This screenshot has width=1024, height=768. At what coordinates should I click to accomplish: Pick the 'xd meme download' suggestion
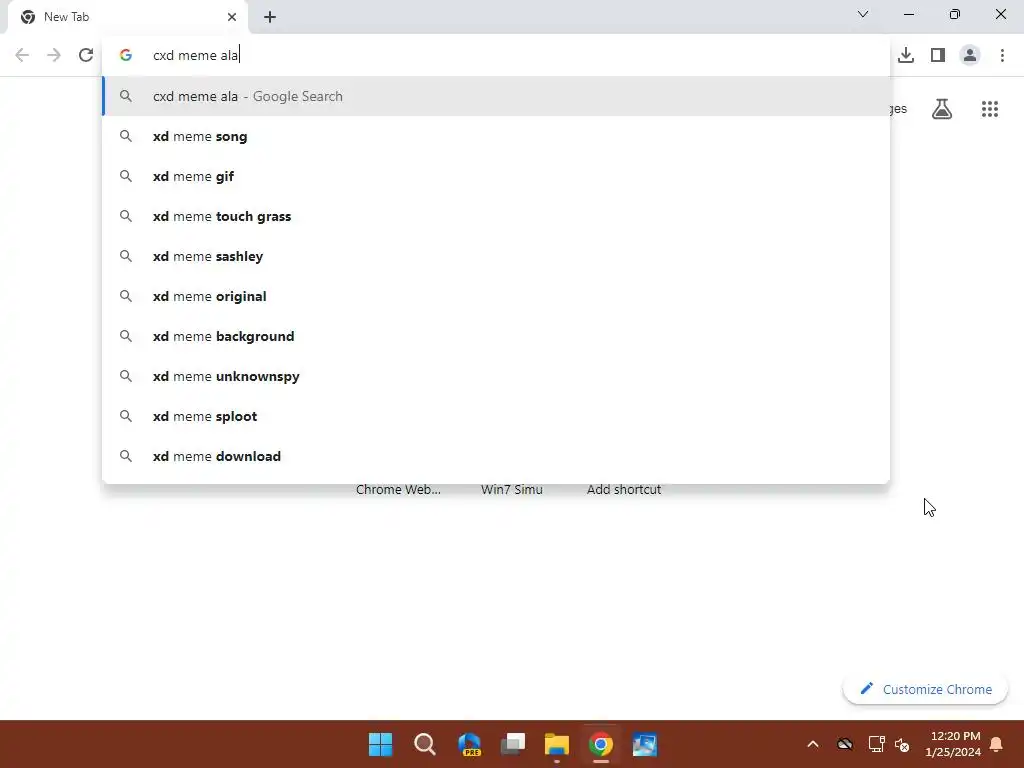[496, 456]
